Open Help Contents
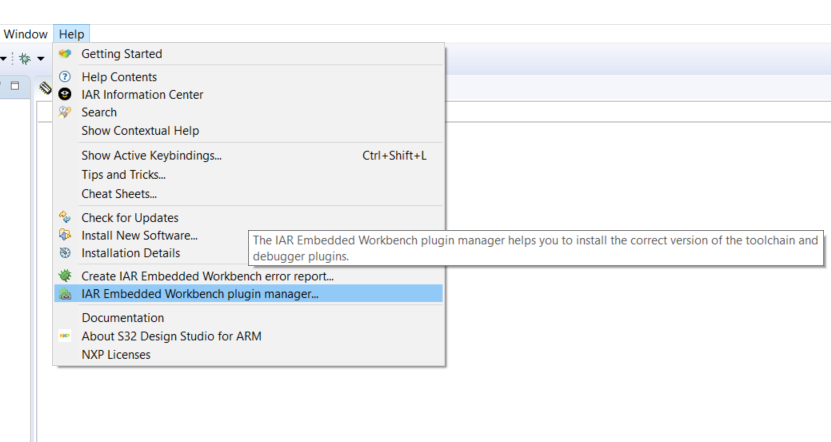 249,77
